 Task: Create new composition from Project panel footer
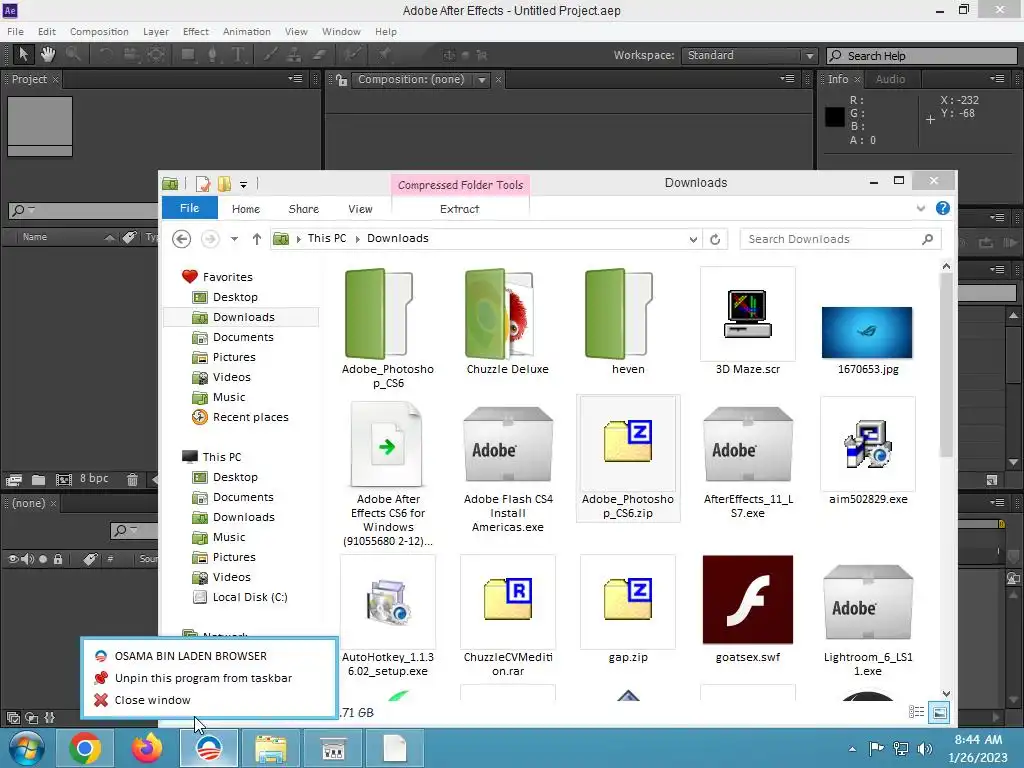(x=63, y=480)
